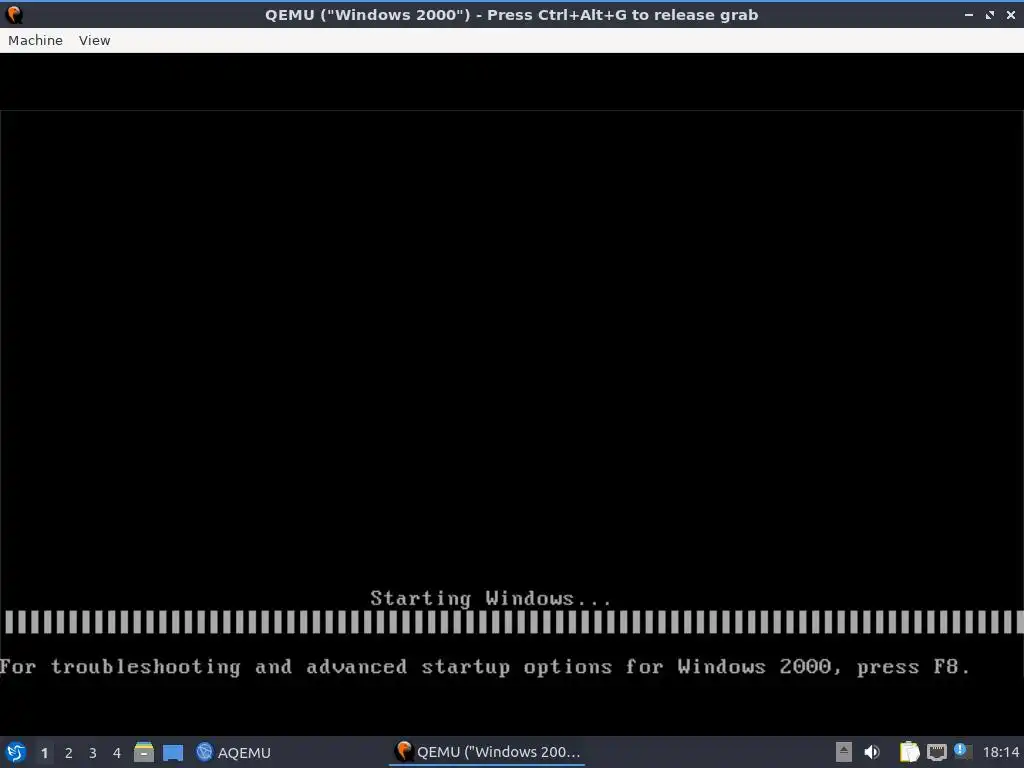Click the Starting Windows text
The width and height of the screenshot is (1024, 768).
click(490, 598)
